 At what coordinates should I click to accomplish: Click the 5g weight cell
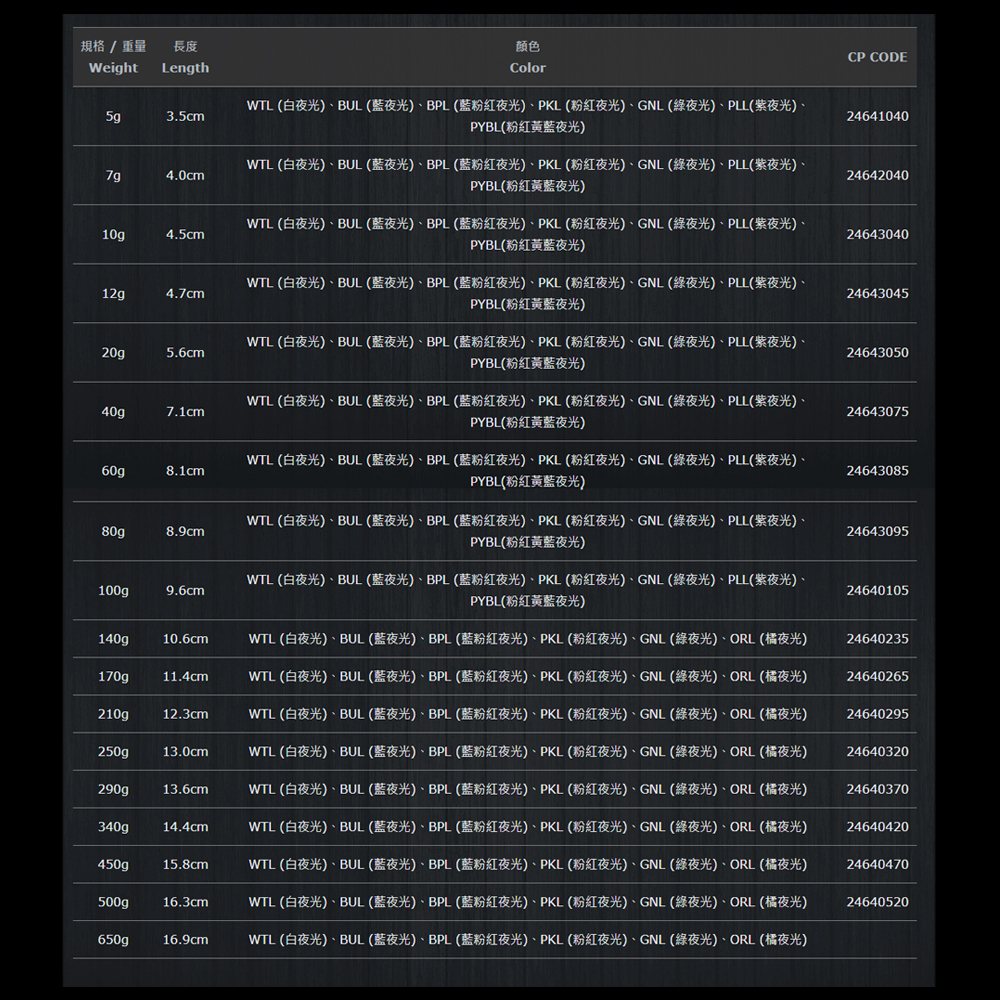113,116
